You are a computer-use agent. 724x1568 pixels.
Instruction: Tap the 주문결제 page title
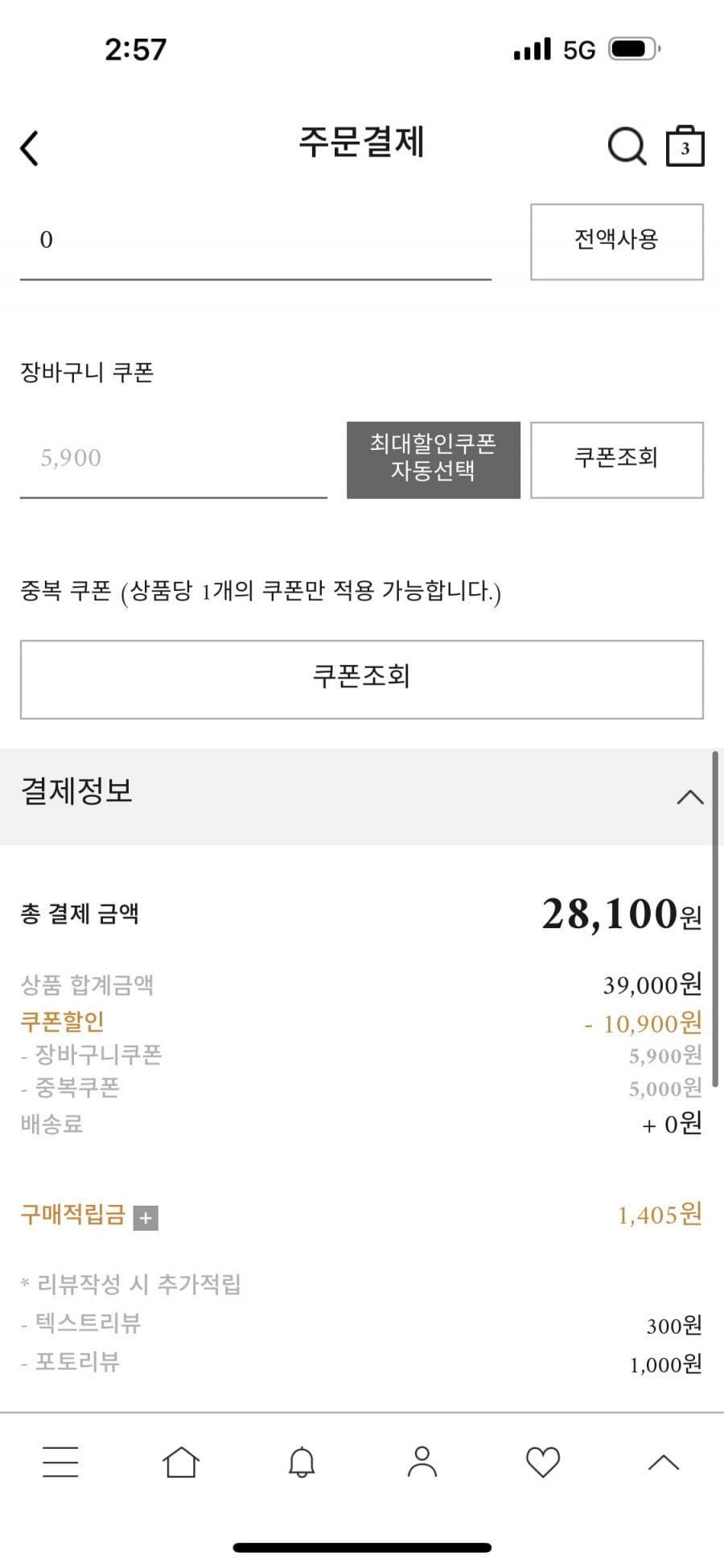click(362, 142)
